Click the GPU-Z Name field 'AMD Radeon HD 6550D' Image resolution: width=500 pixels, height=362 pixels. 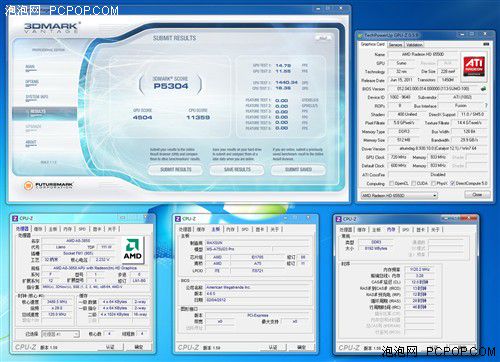423,54
